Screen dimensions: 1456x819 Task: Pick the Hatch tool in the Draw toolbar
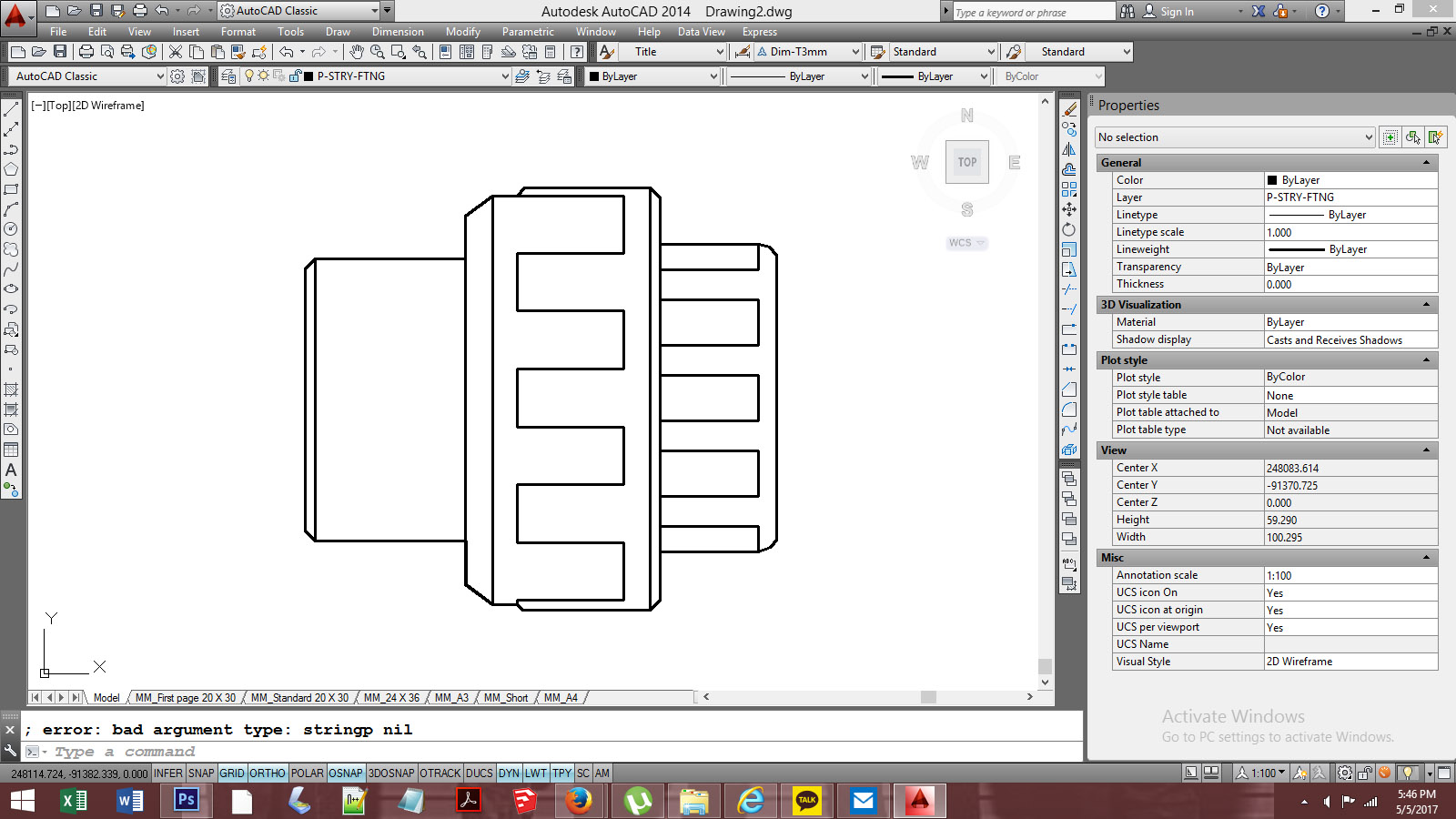tap(11, 389)
